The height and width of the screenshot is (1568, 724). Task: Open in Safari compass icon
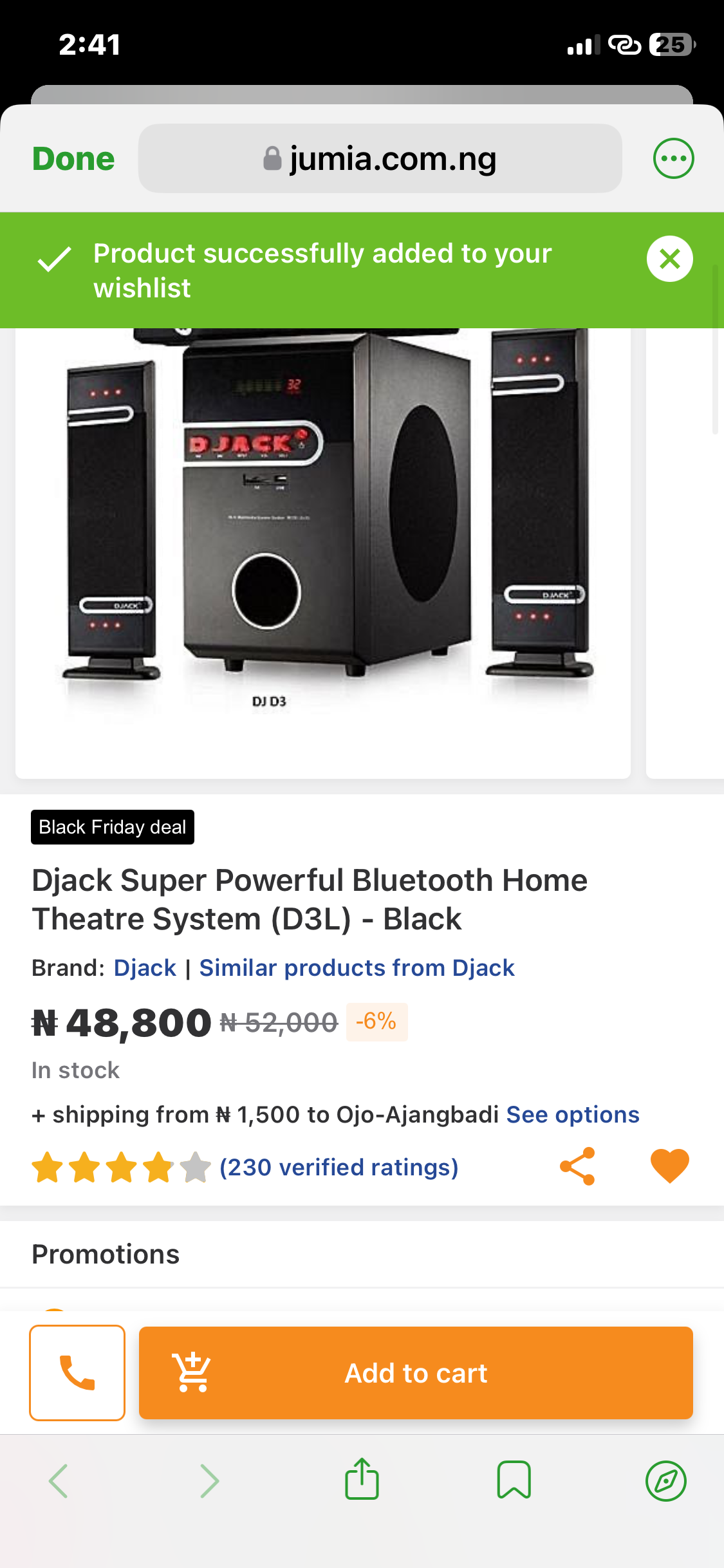[665, 1480]
